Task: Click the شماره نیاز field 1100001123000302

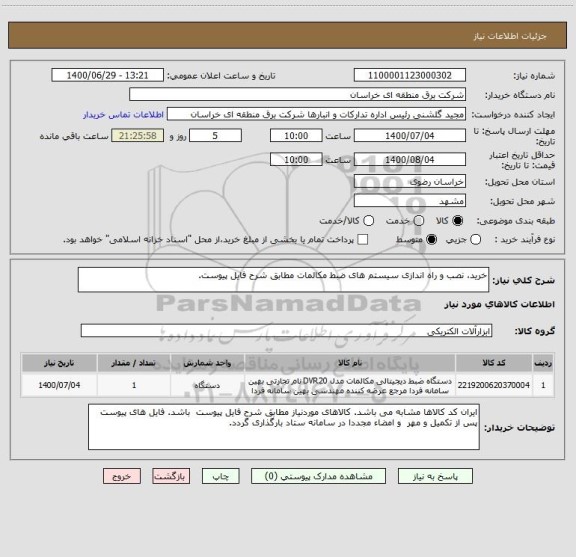Action: 410,75
